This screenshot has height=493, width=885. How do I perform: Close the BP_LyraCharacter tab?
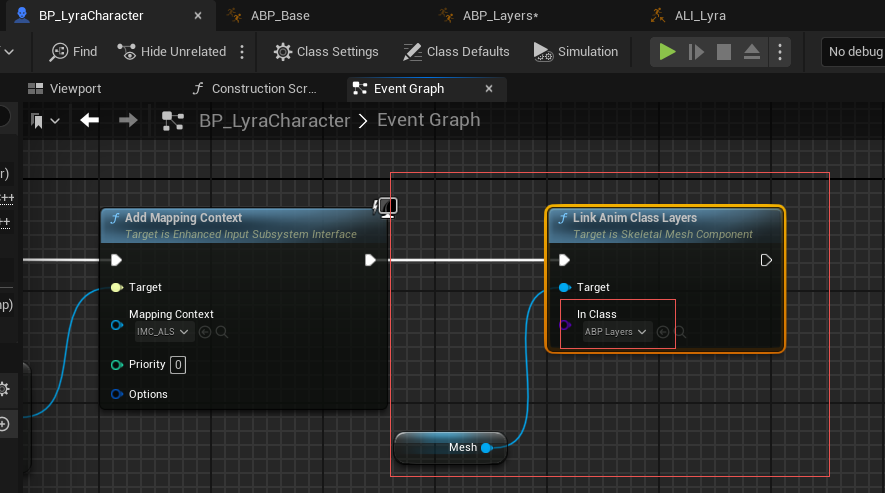pyautogui.click(x=198, y=16)
